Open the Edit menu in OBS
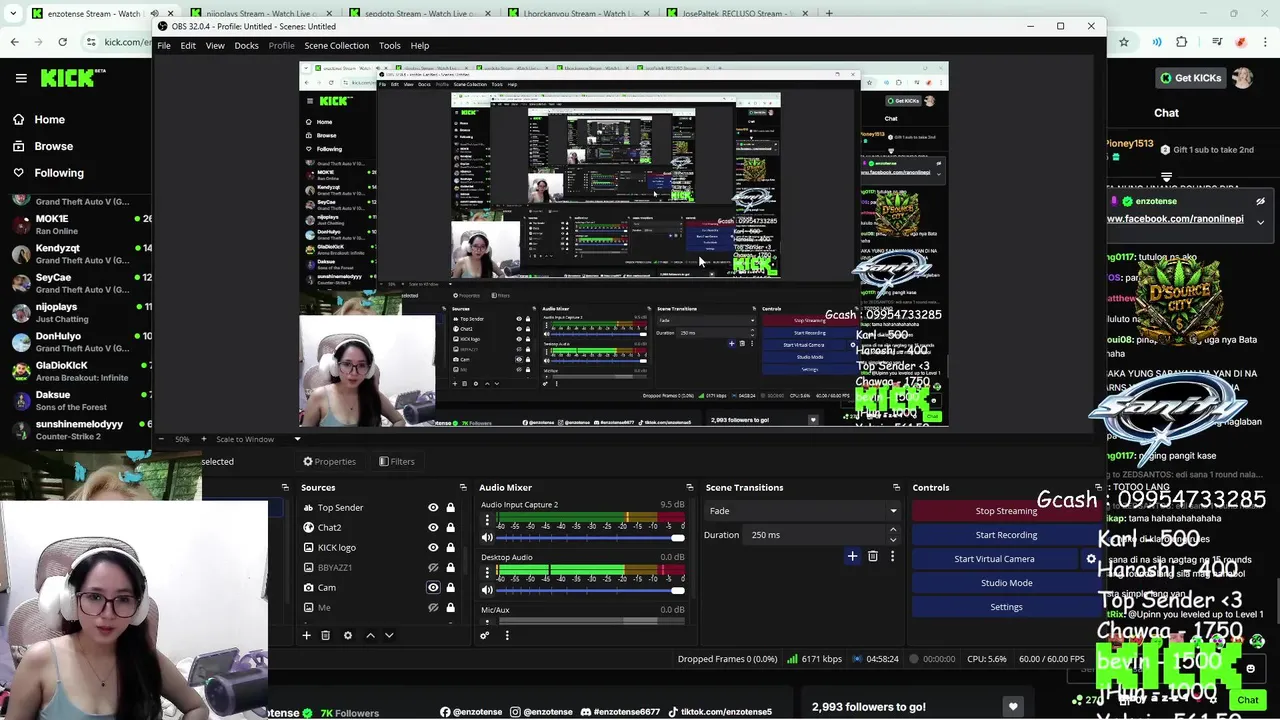 188,45
